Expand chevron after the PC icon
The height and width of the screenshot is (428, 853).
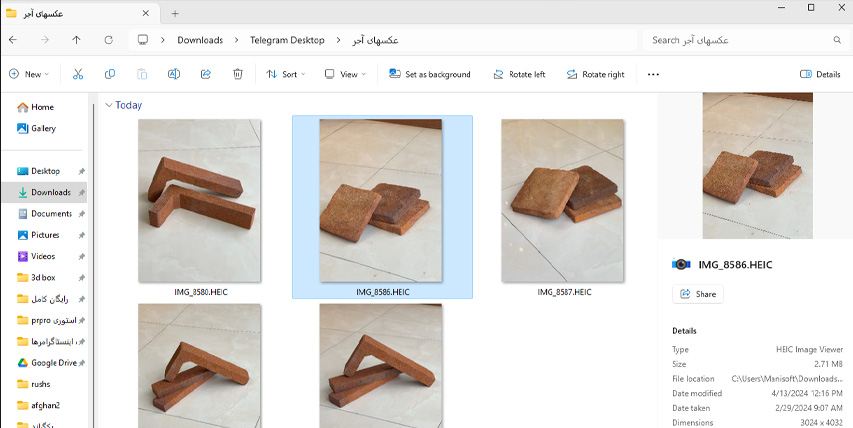pyautogui.click(x=163, y=40)
